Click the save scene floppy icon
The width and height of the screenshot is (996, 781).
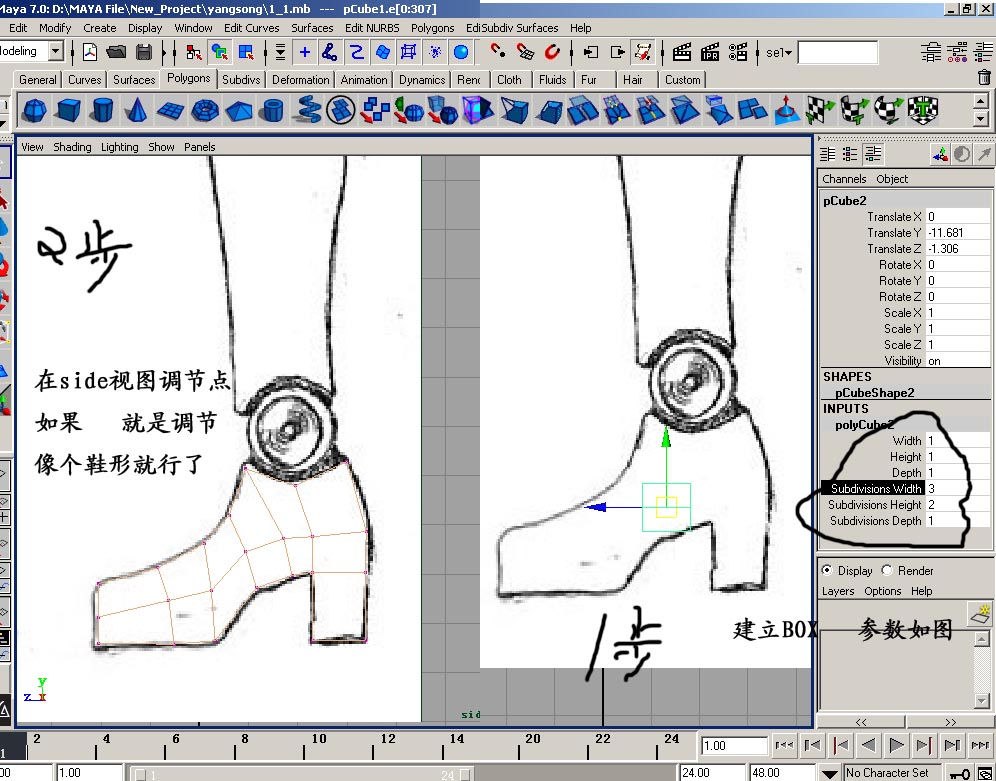[x=144, y=51]
